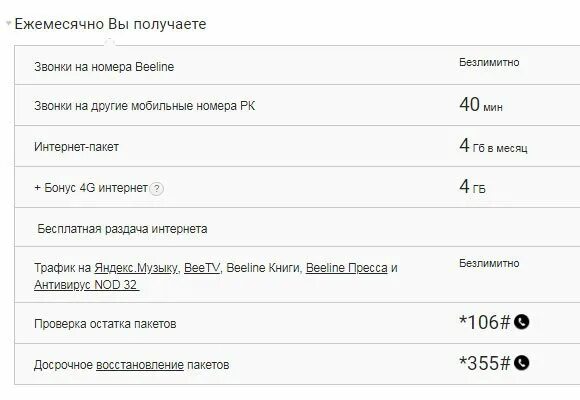580x400 pixels.
Task: Open the BeeTV link
Action: point(202,268)
